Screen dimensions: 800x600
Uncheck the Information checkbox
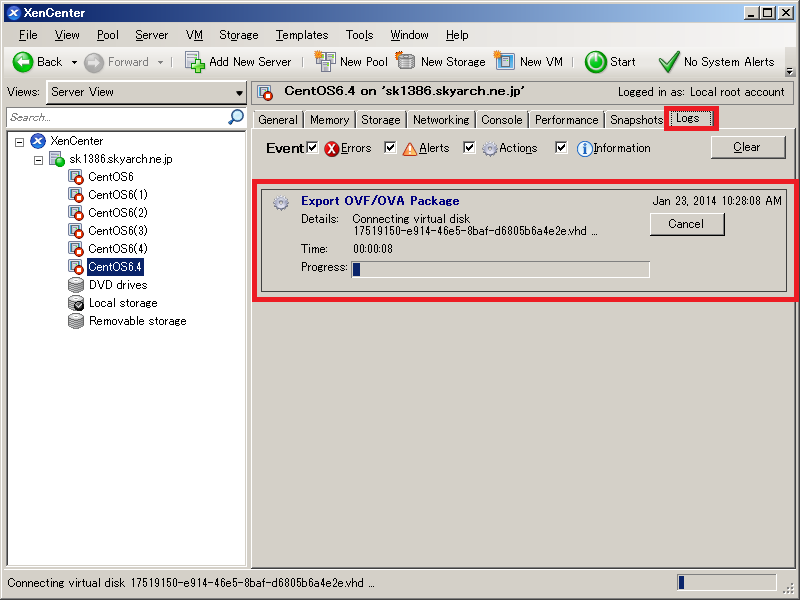coord(561,147)
